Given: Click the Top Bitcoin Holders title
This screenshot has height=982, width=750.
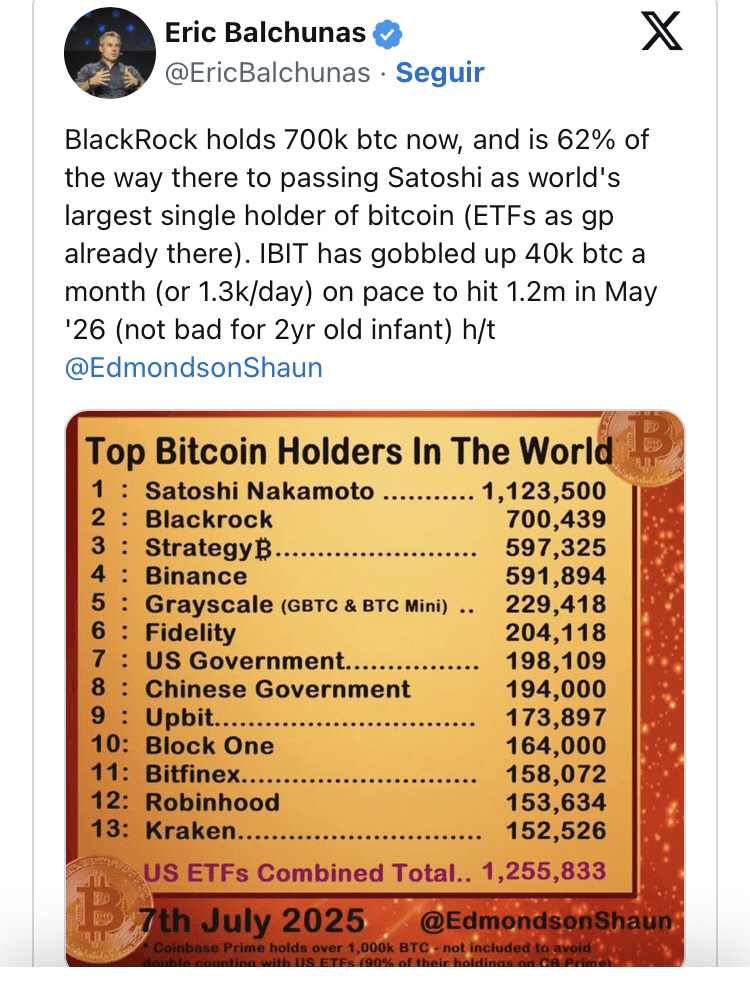Looking at the screenshot, I should (349, 451).
